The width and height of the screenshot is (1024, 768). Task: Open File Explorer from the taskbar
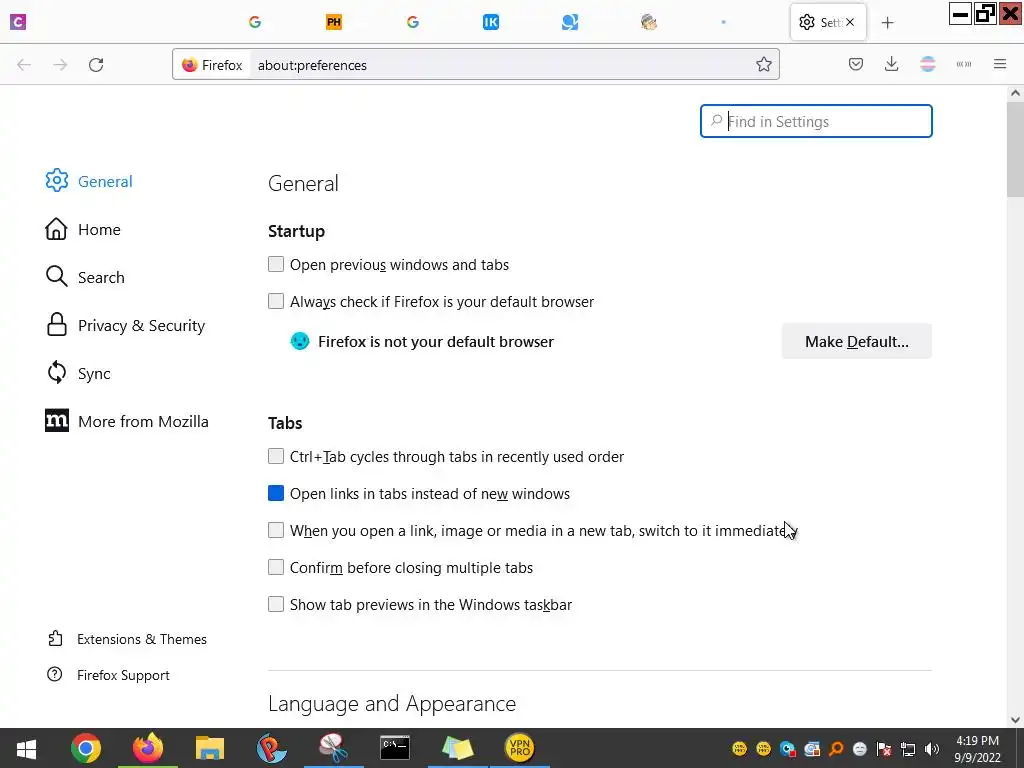click(210, 748)
